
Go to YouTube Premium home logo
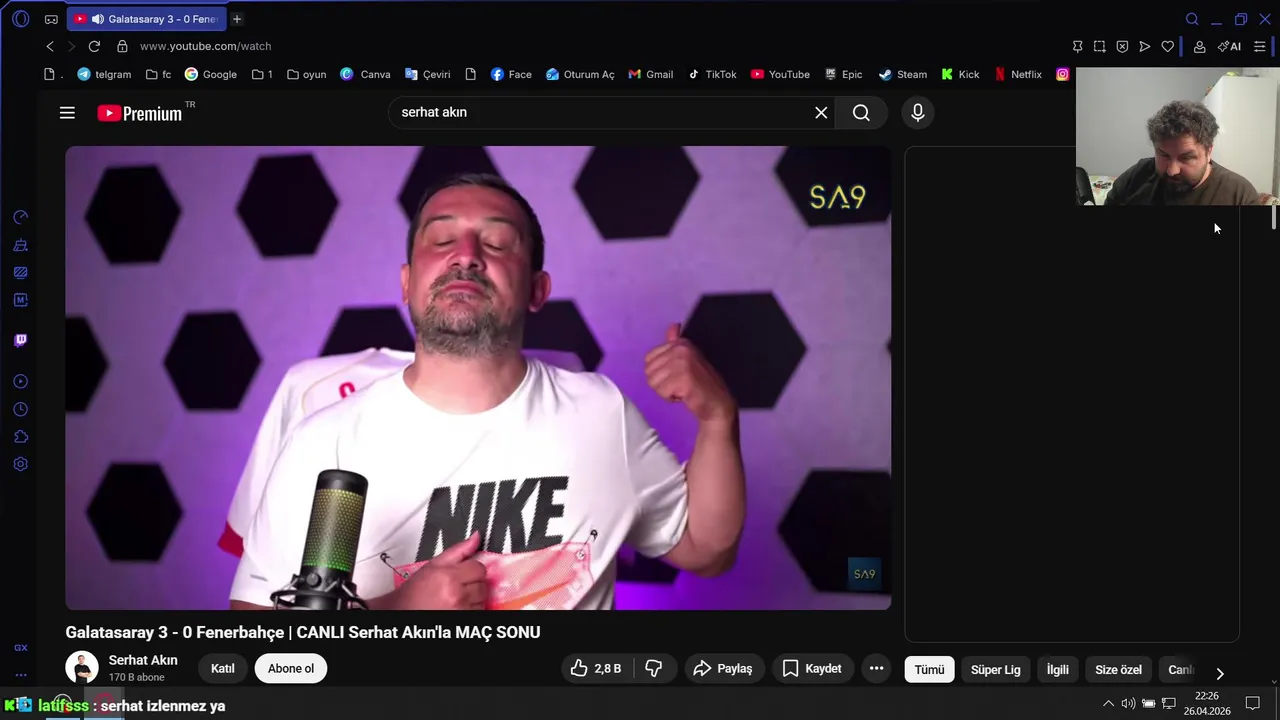140,113
